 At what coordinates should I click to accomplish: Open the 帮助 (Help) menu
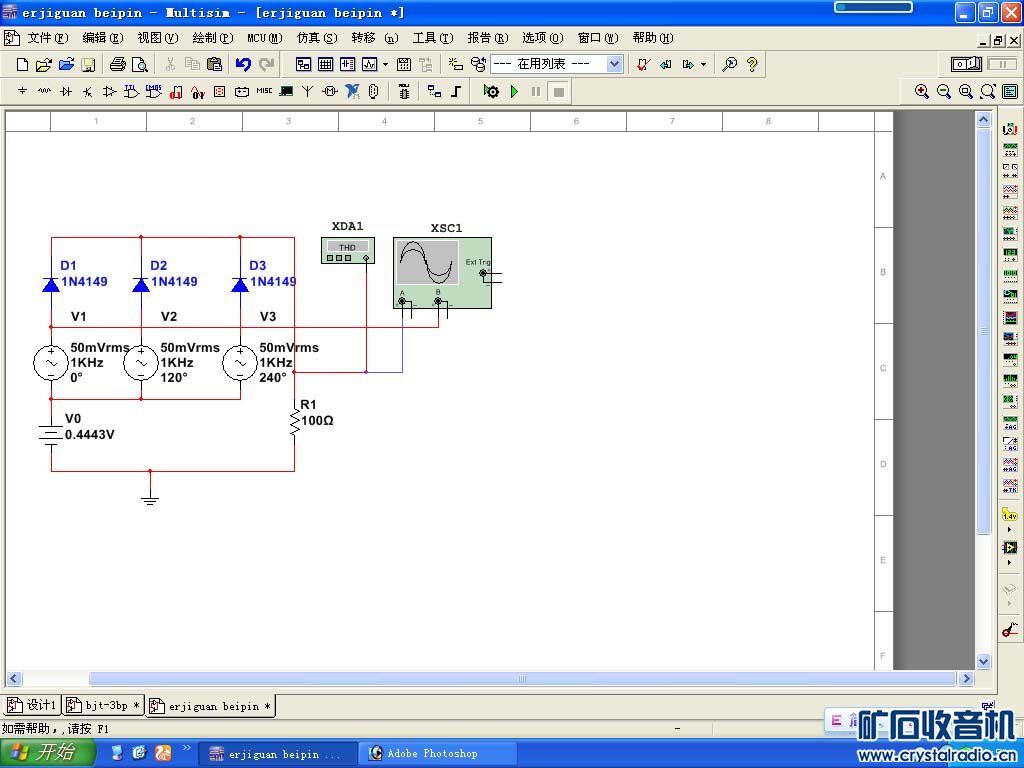[x=652, y=38]
